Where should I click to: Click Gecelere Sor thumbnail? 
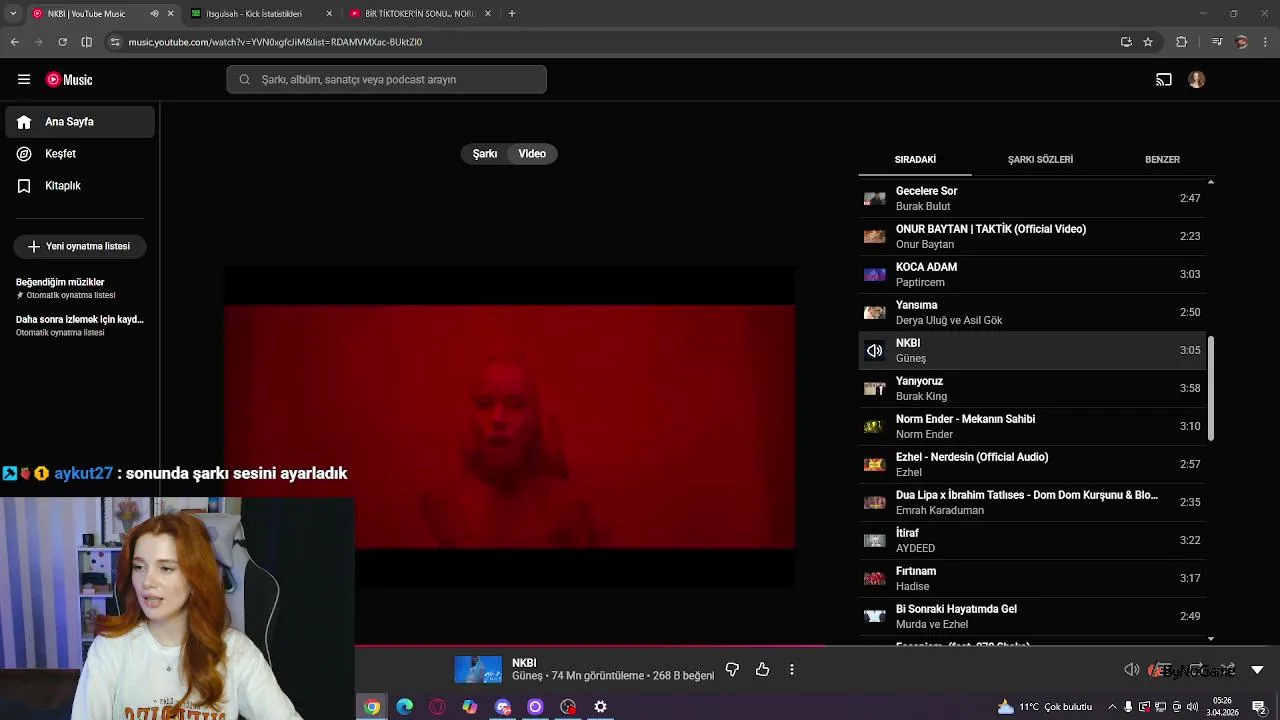874,198
